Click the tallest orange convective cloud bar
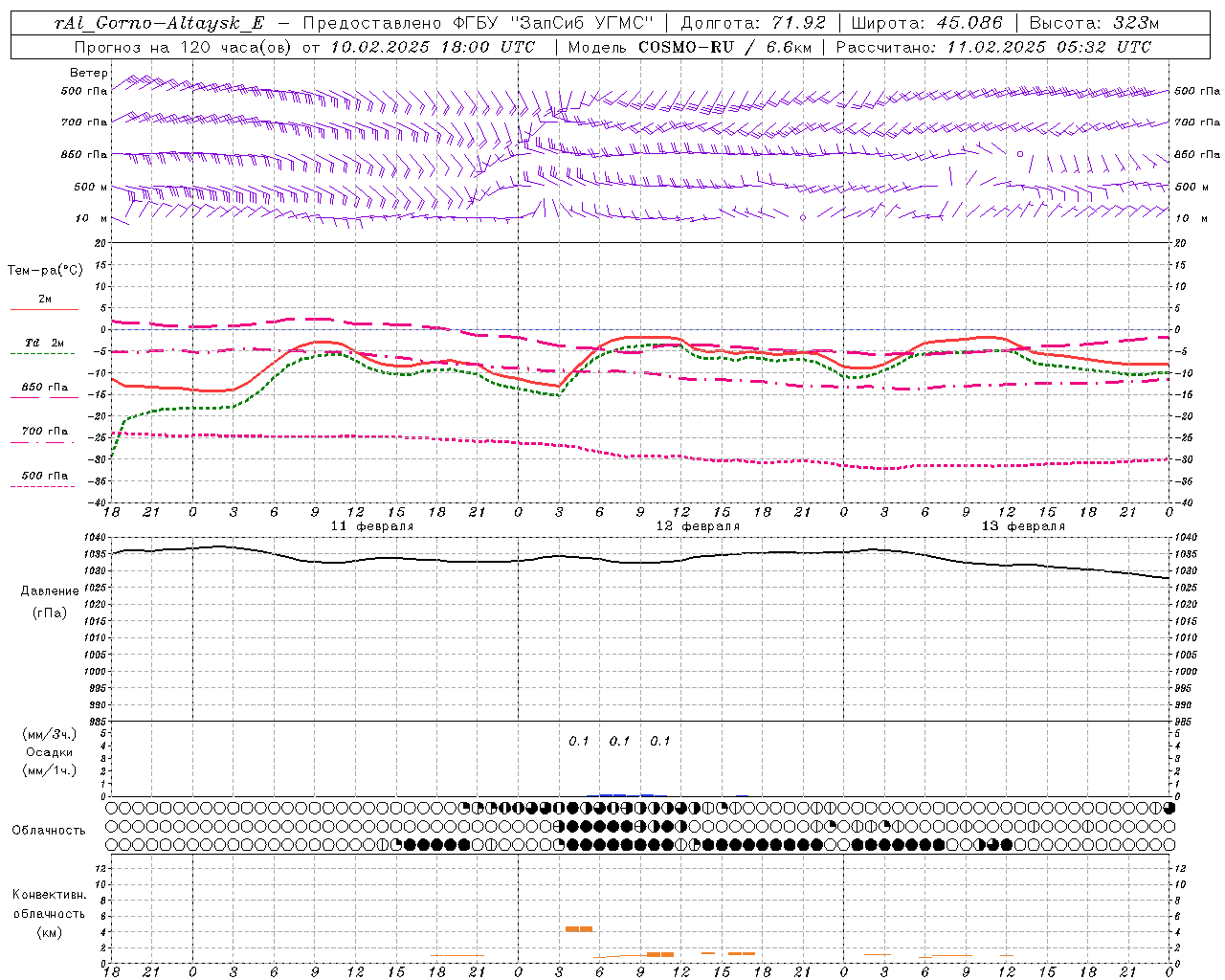Screen dimensions: 1225x980 (579, 929)
